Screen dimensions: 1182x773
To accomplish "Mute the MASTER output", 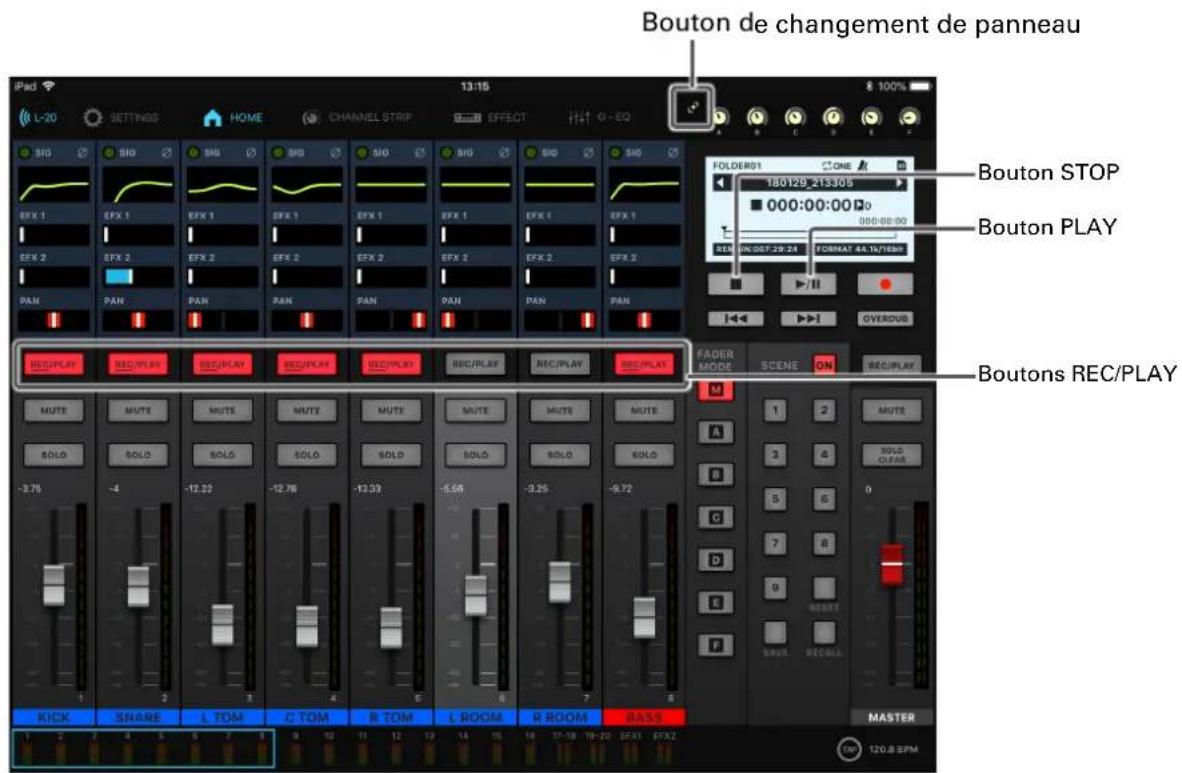I will tap(891, 410).
